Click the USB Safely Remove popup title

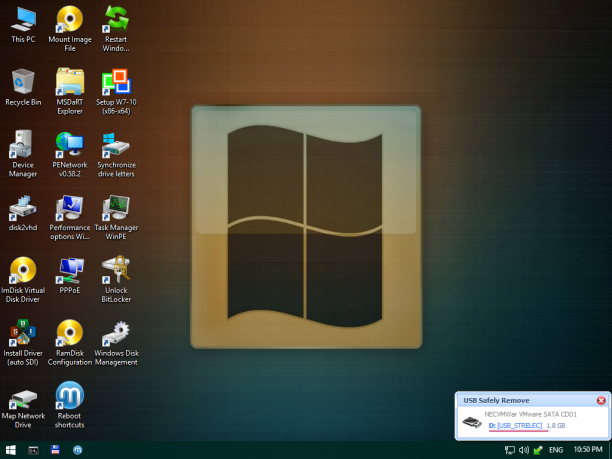(496, 400)
